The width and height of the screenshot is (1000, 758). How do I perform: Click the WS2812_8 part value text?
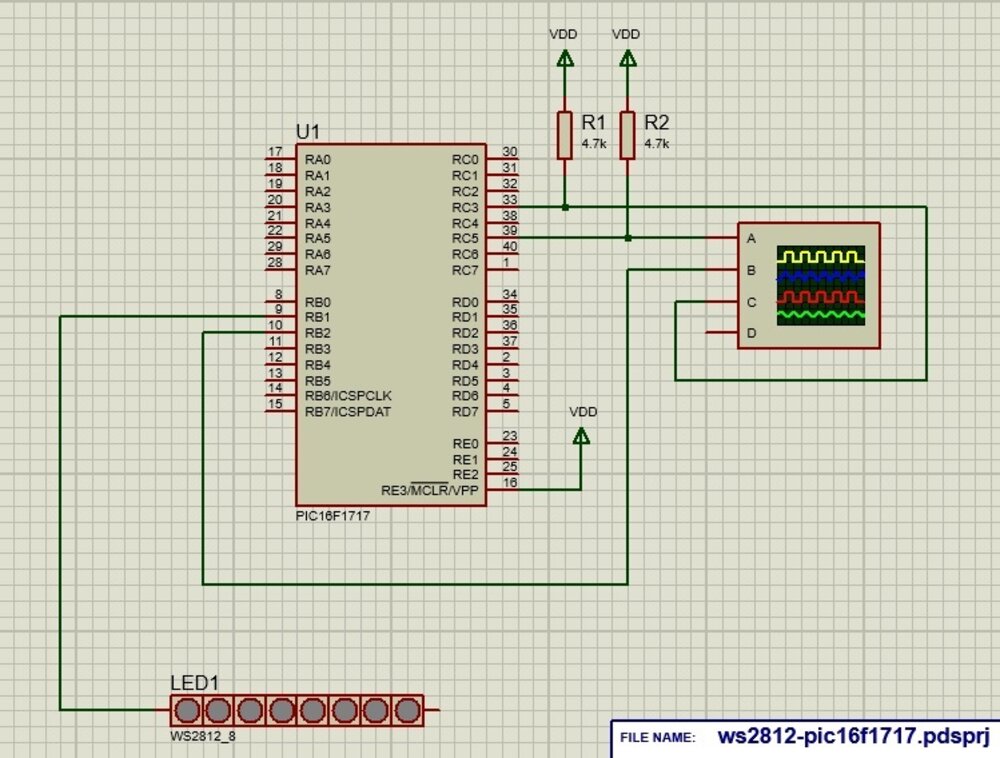[203, 736]
